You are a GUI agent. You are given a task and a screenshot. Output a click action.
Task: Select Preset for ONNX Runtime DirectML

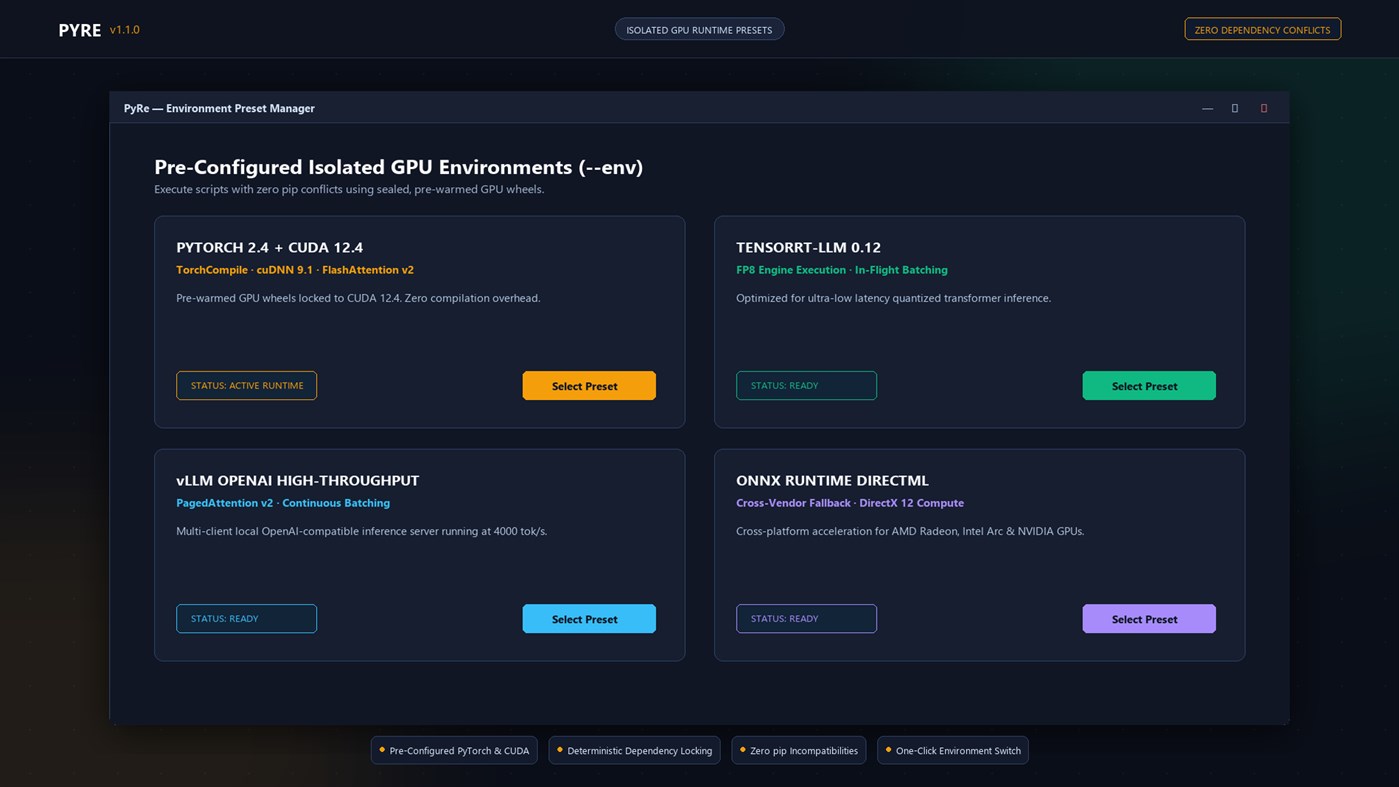[1149, 619]
